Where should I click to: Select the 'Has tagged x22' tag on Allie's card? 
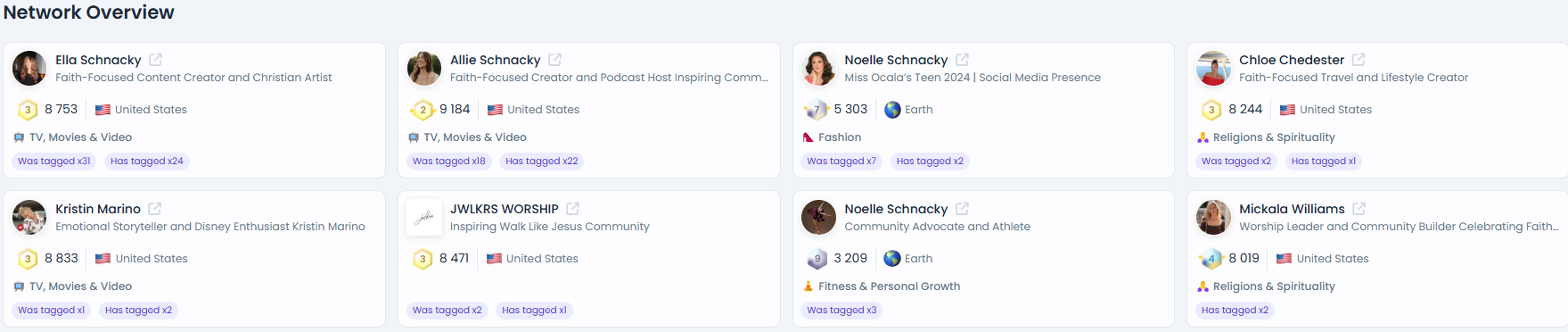542,162
